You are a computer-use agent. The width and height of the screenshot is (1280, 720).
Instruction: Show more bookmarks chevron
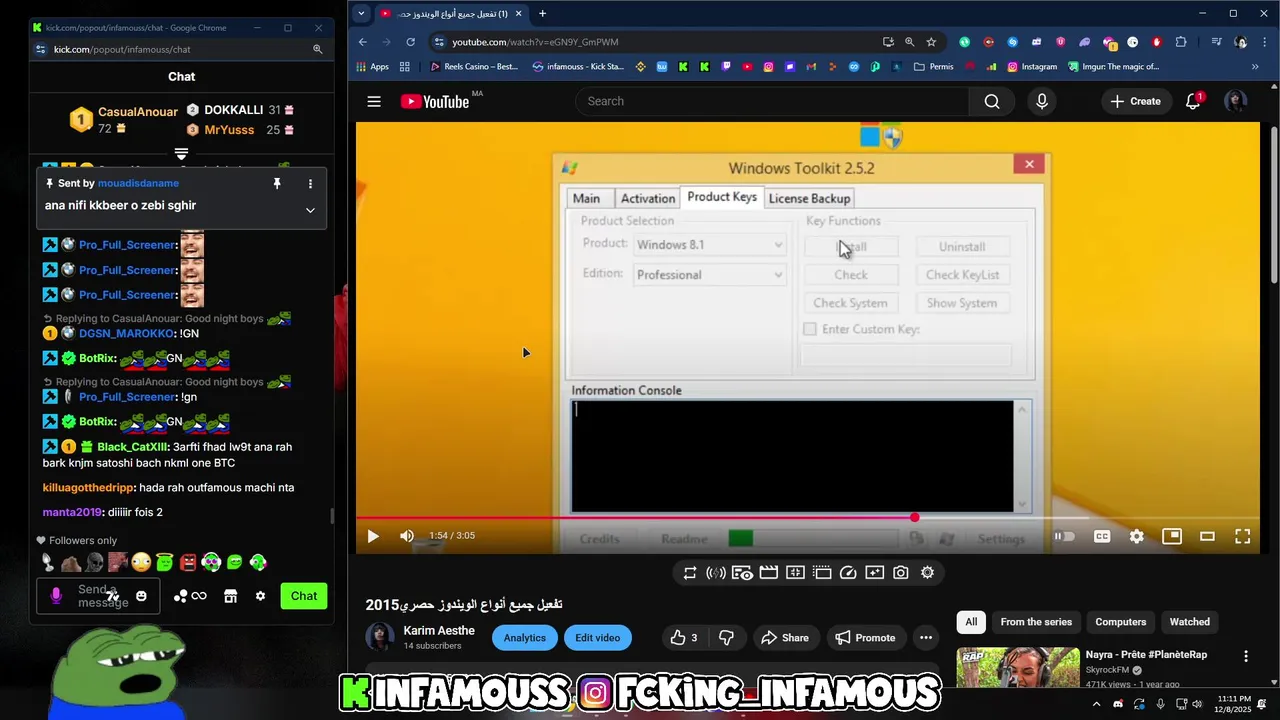(x=1255, y=67)
